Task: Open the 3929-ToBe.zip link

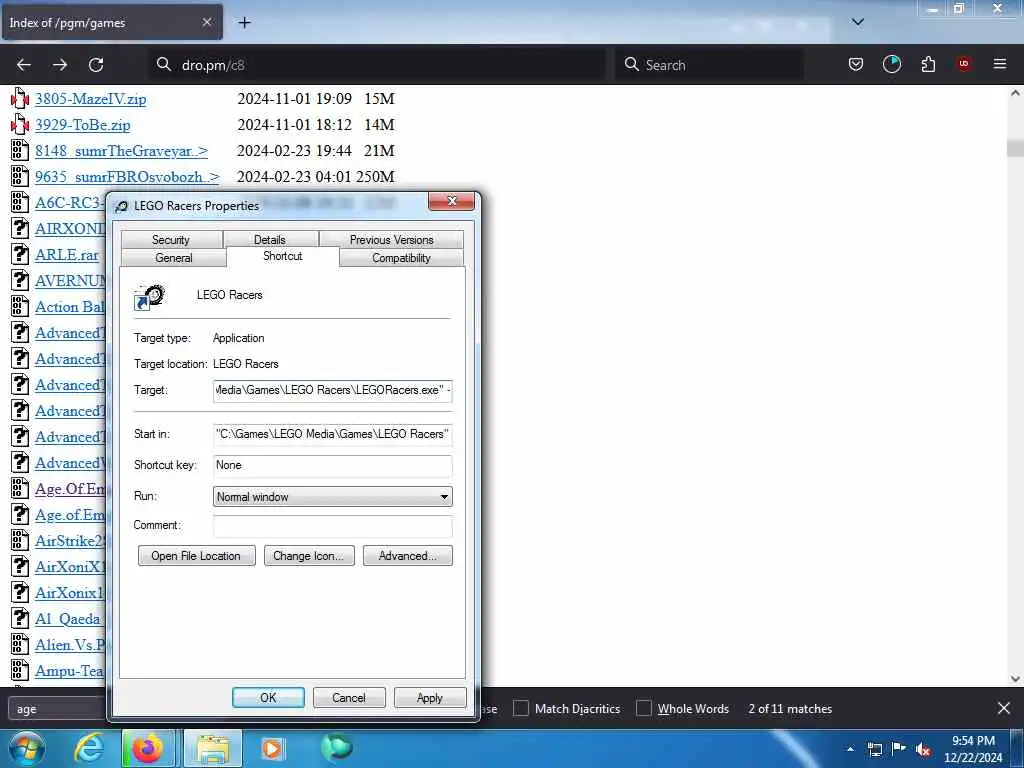Action: 83,125
